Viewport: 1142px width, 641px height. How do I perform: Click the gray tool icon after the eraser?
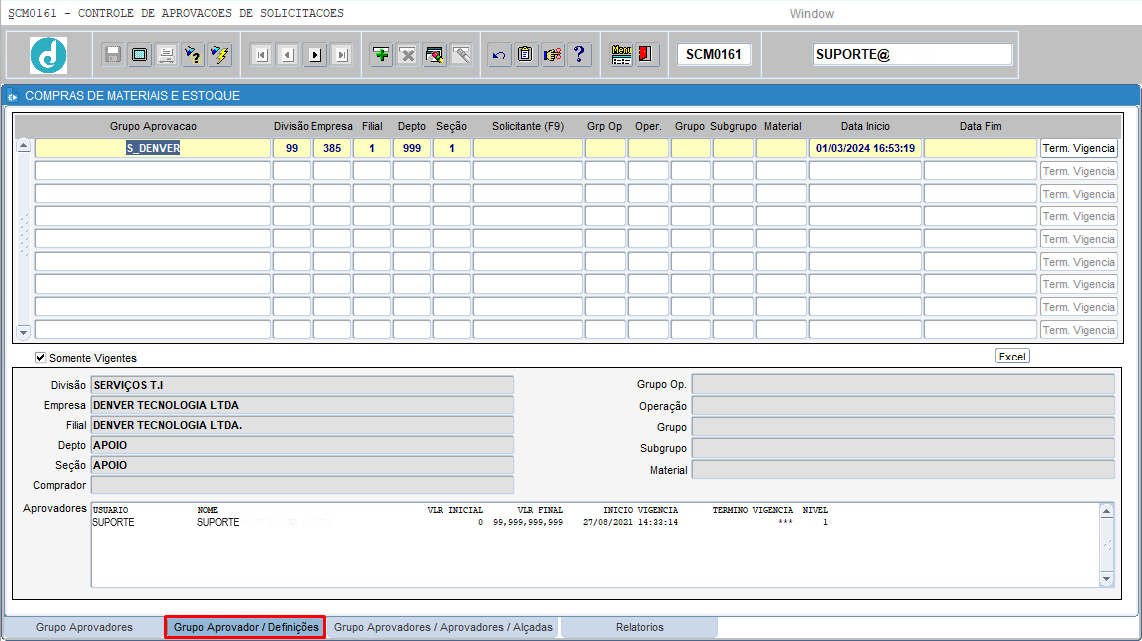click(462, 55)
